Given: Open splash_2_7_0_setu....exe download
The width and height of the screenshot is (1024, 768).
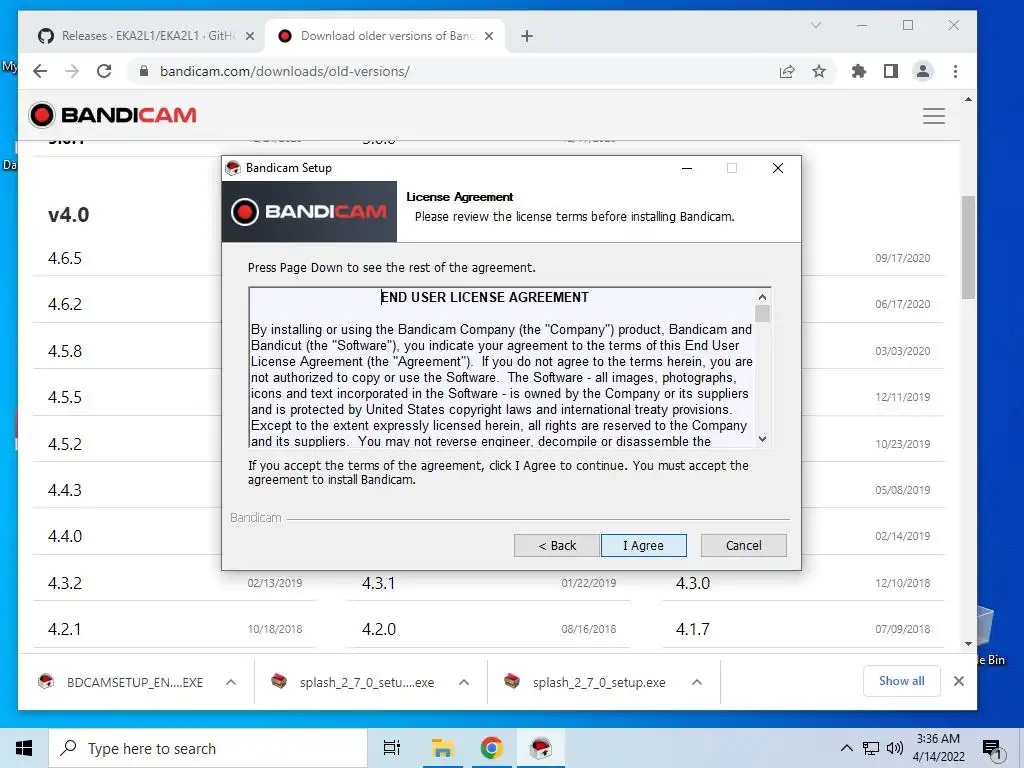Looking at the screenshot, I should click(354, 682).
